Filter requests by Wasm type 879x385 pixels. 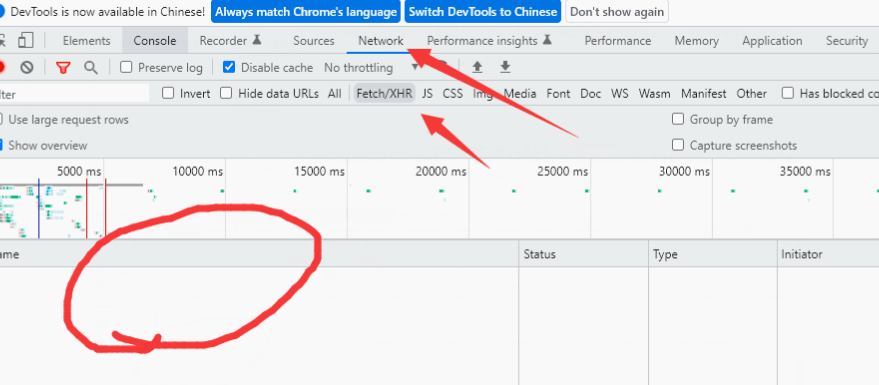654,94
